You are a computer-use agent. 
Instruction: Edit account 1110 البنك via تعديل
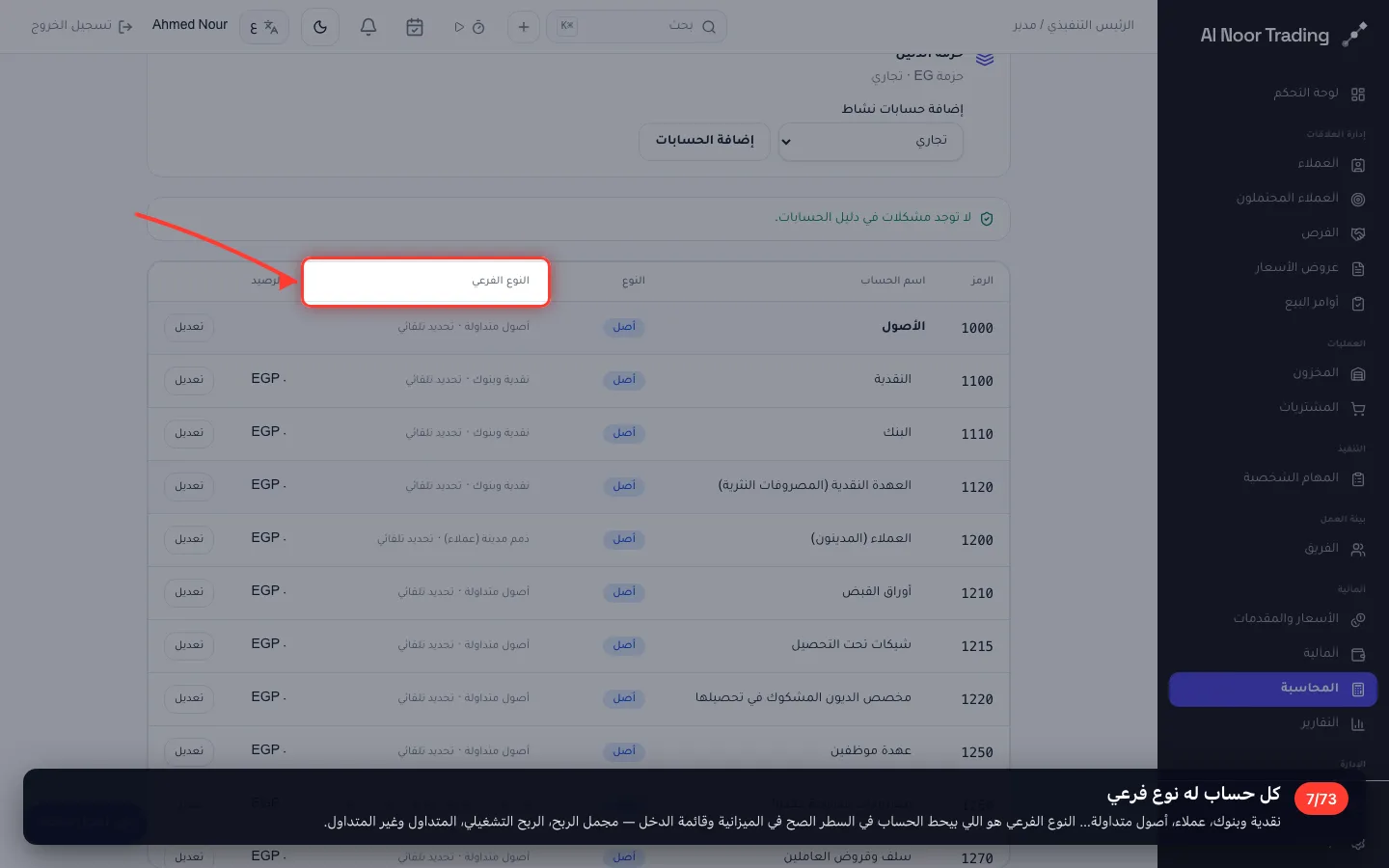(189, 433)
